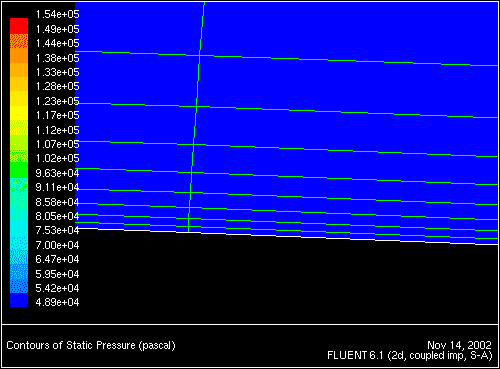This screenshot has height=369, width=500.
Task: Click the 7.53e+04 legend label
Action: coord(57,230)
